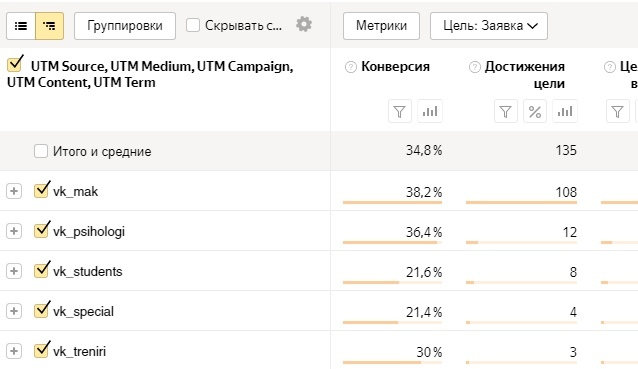Click filter icon under Достижения цели
This screenshot has width=638, height=369.
(x=505, y=111)
